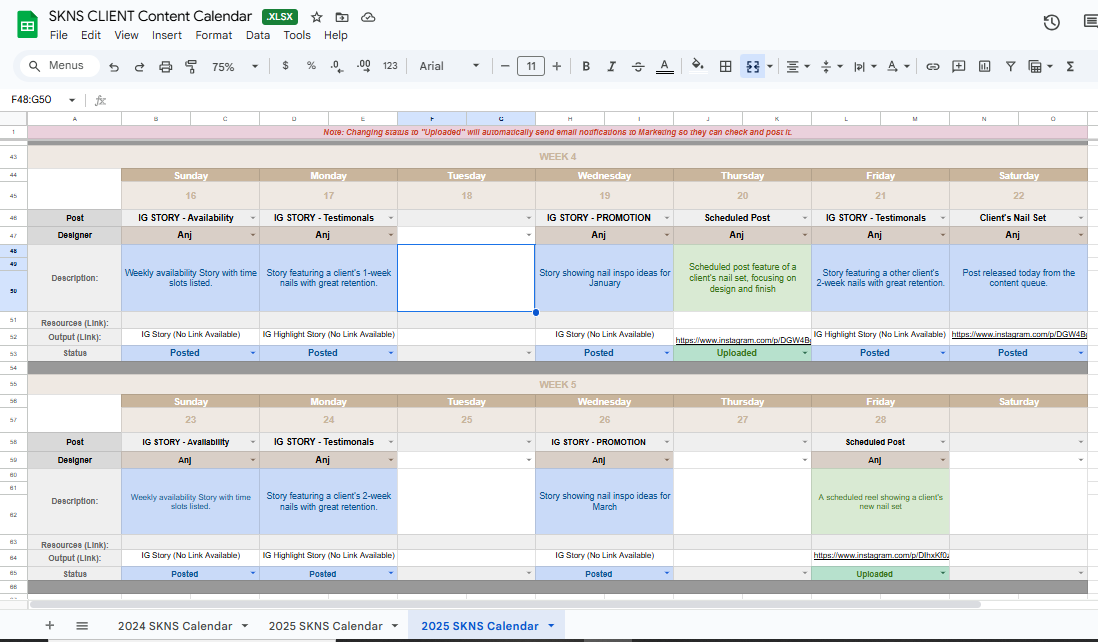Viewport: 1098px width, 642px height.
Task: Click the font size field
Action: tap(531, 67)
